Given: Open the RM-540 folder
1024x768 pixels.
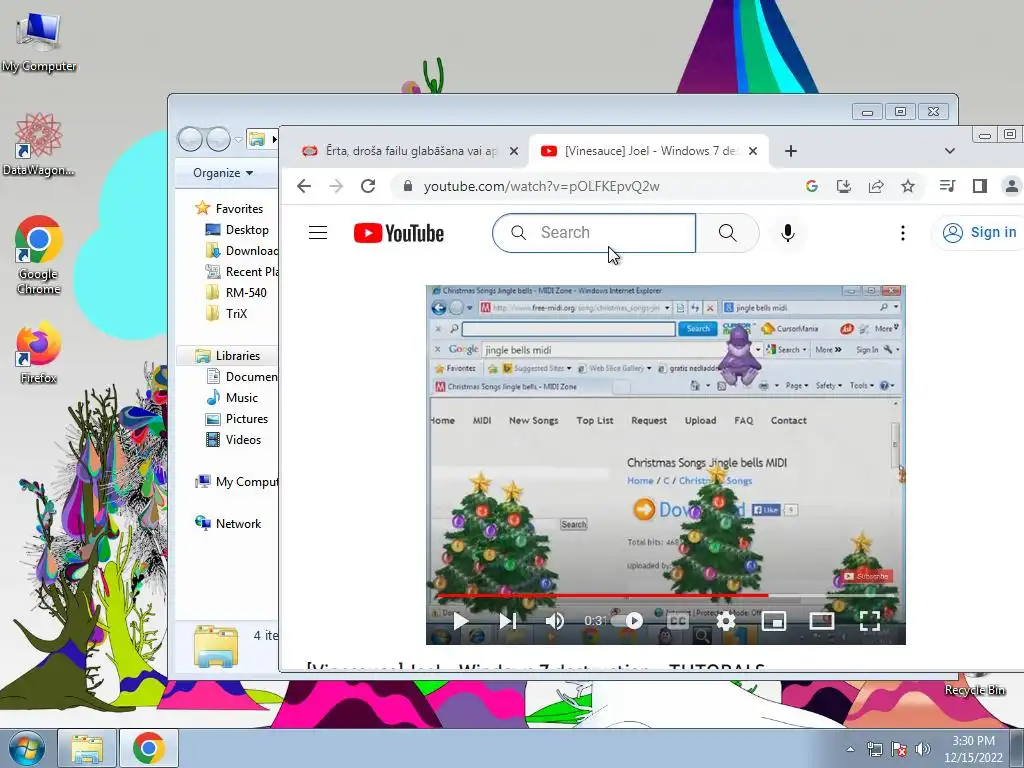Looking at the screenshot, I should 236,293.
